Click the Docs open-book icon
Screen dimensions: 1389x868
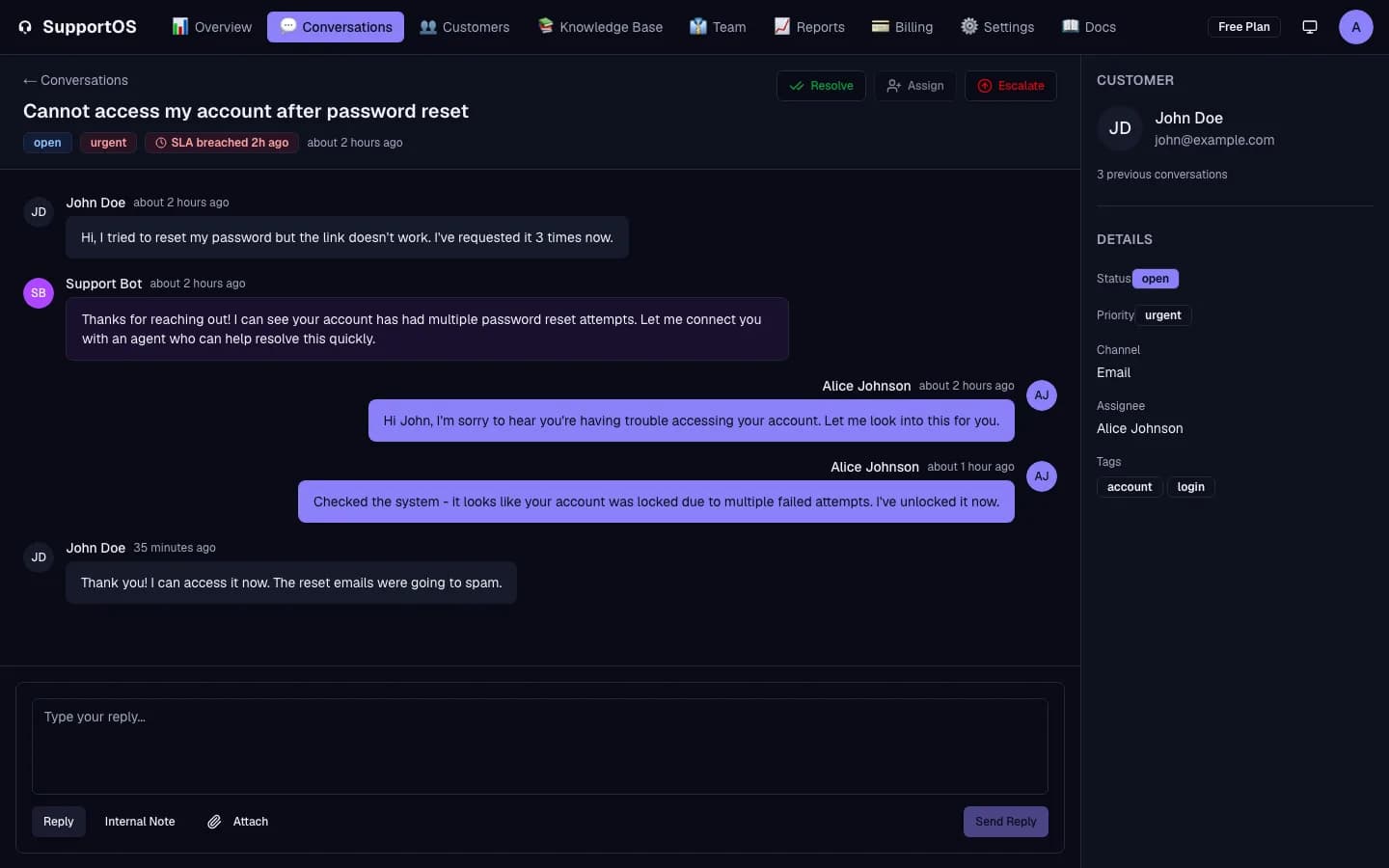pyautogui.click(x=1071, y=27)
